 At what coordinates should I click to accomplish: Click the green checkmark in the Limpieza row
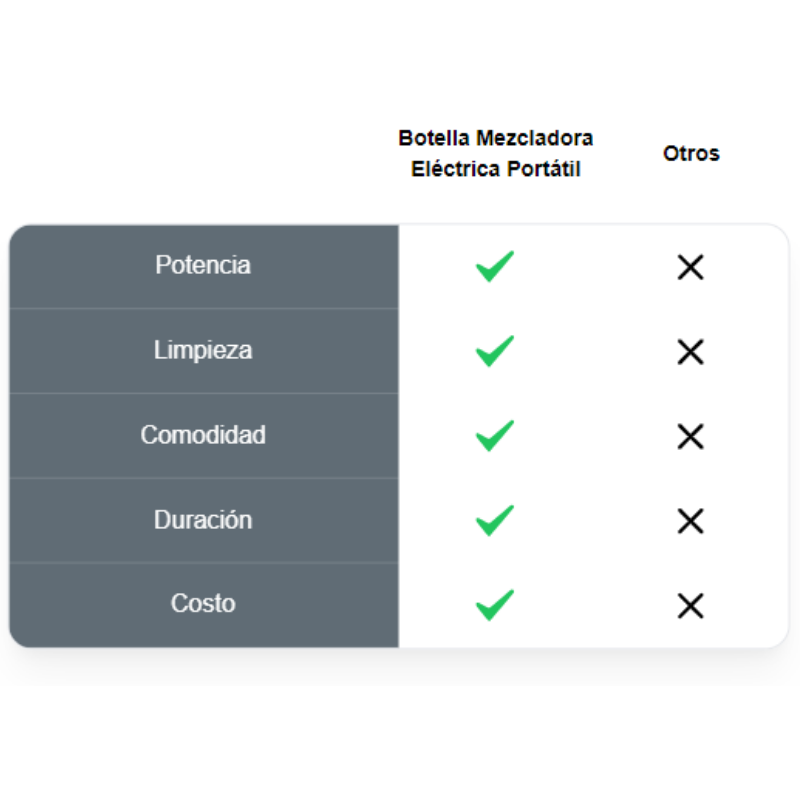coord(494,351)
